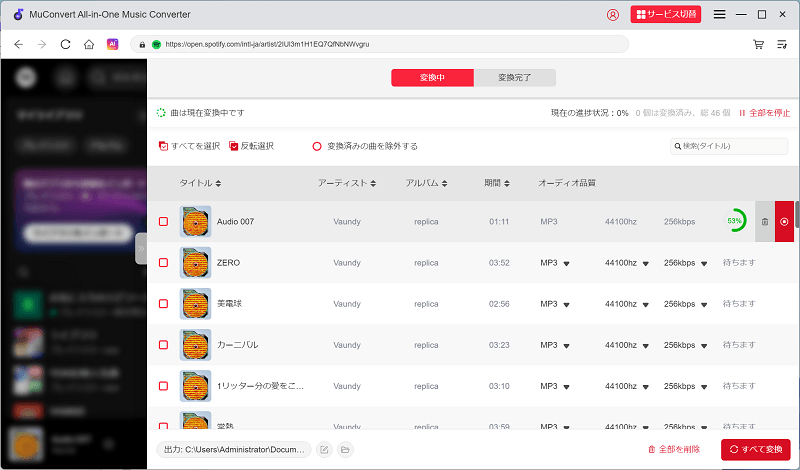Screen dimensions: 800x470
Task: Go back with the browser back arrow
Action: pyautogui.click(x=19, y=44)
